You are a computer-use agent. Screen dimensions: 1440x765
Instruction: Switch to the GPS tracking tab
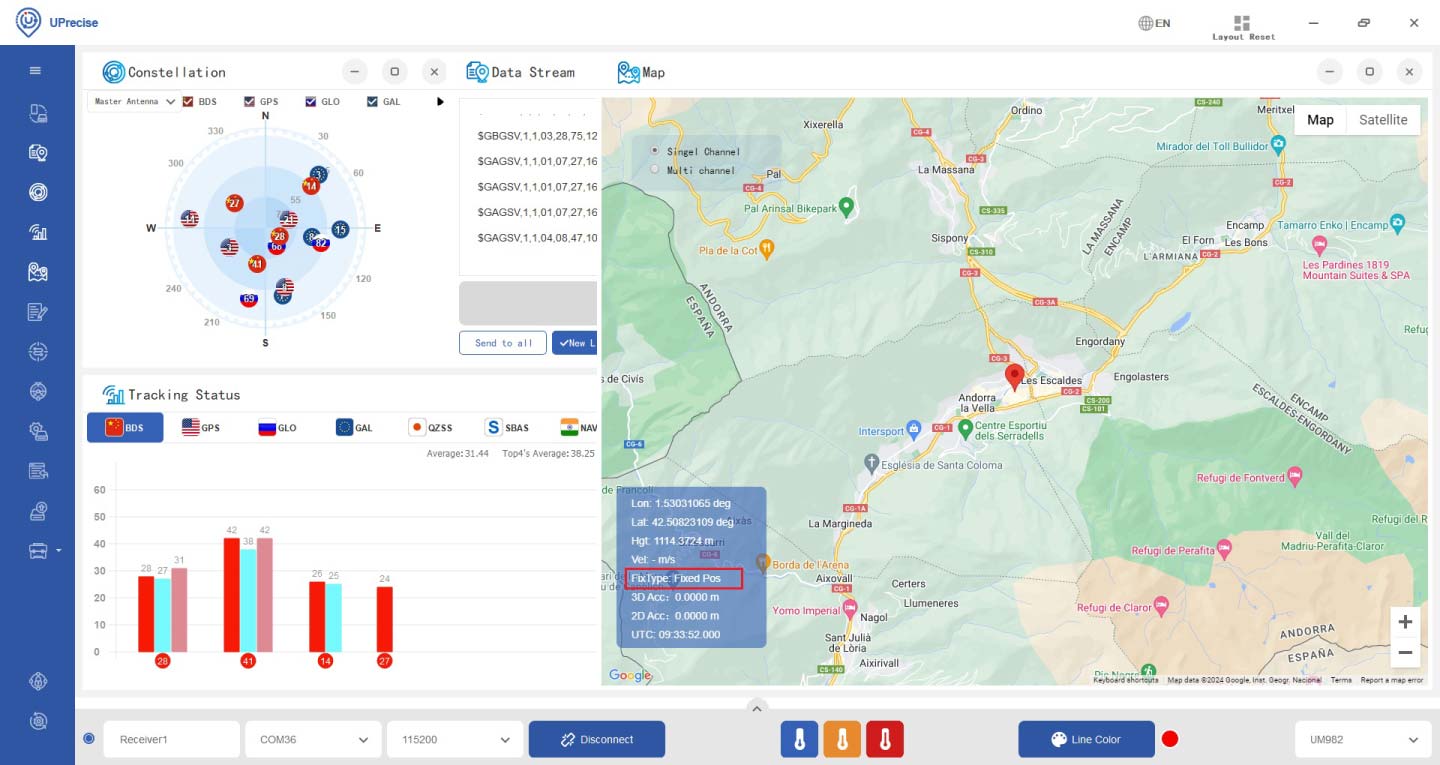click(x=201, y=428)
